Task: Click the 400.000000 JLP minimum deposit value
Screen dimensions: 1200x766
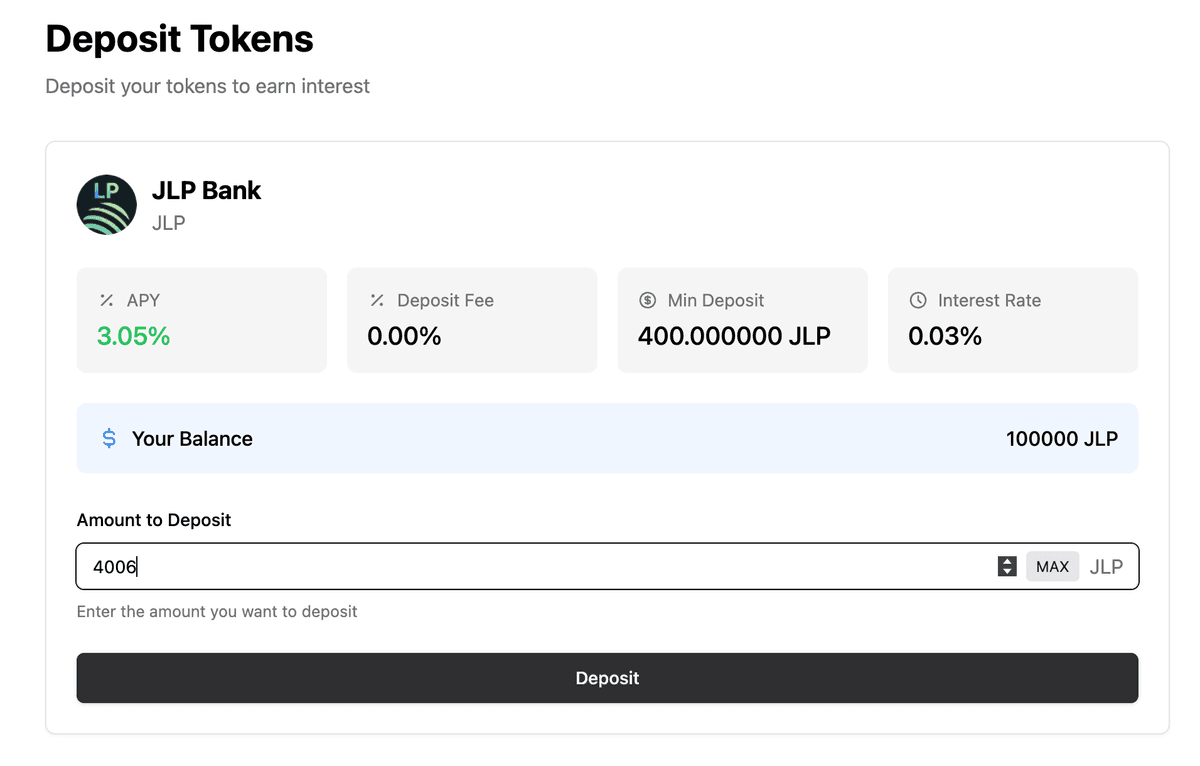Action: click(734, 336)
